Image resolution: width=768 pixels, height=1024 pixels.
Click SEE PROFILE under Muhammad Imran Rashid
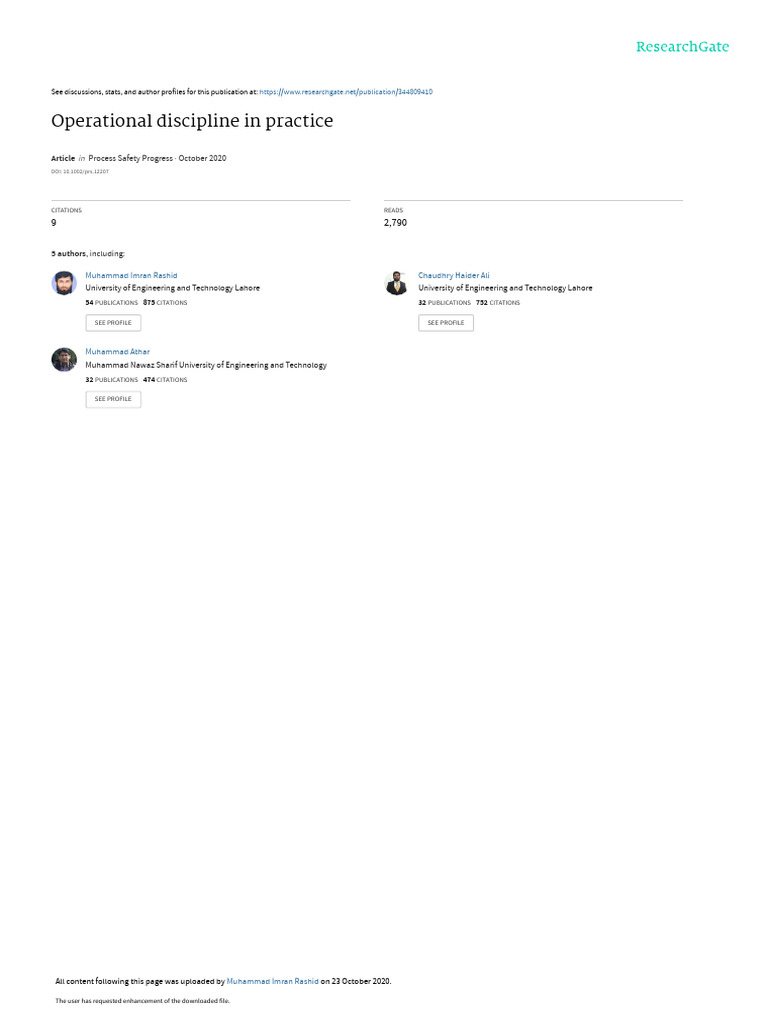[113, 323]
